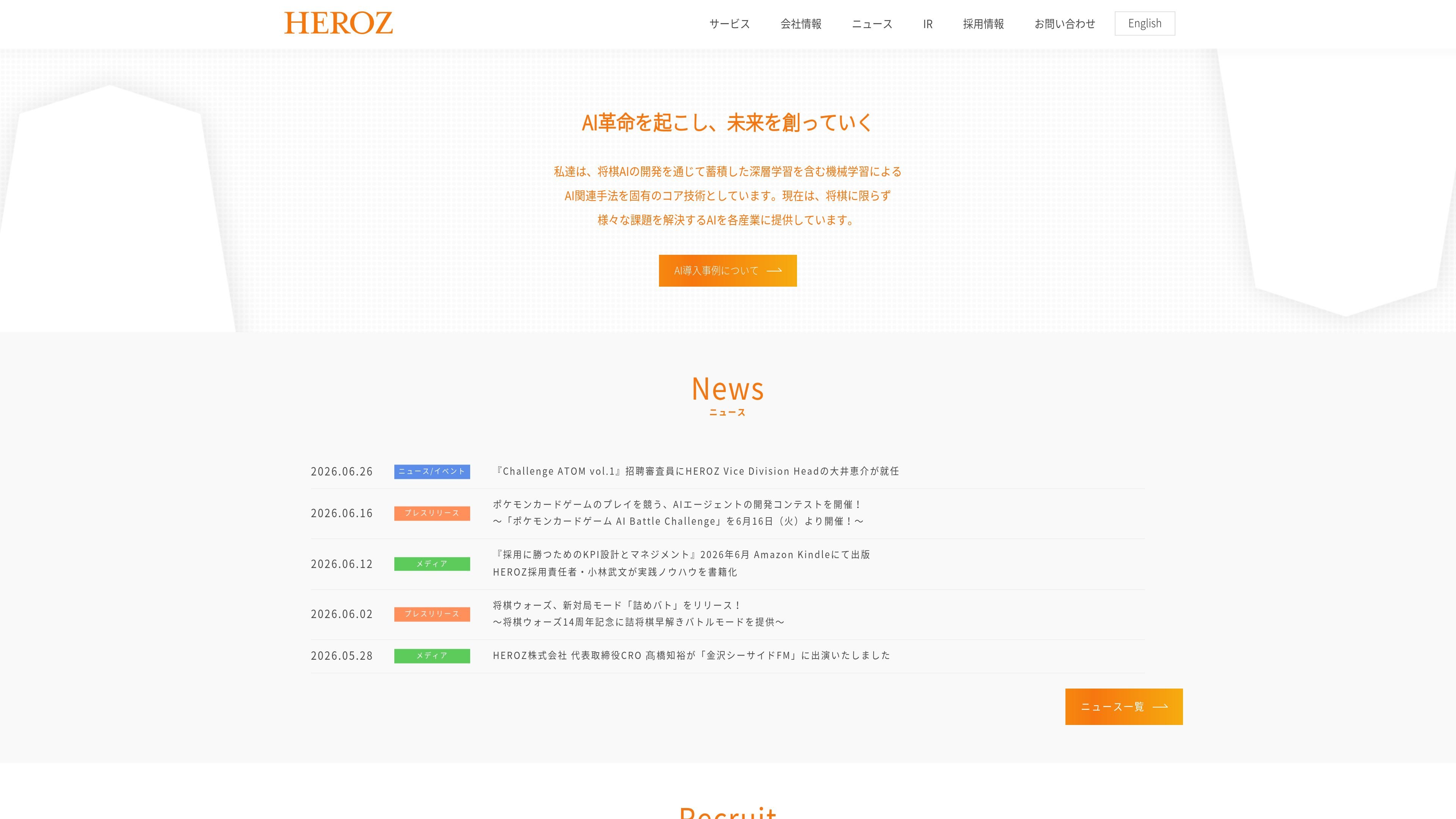Open the KPI設計とマネジメント Kindle article
The image size is (1456, 819).
pyautogui.click(x=681, y=563)
